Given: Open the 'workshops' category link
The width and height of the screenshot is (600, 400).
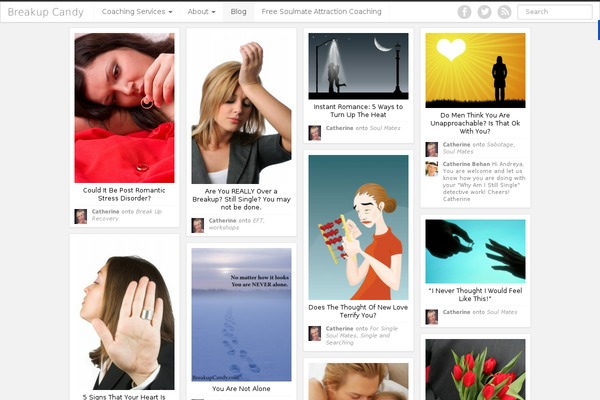Looking at the screenshot, I should [x=224, y=227].
